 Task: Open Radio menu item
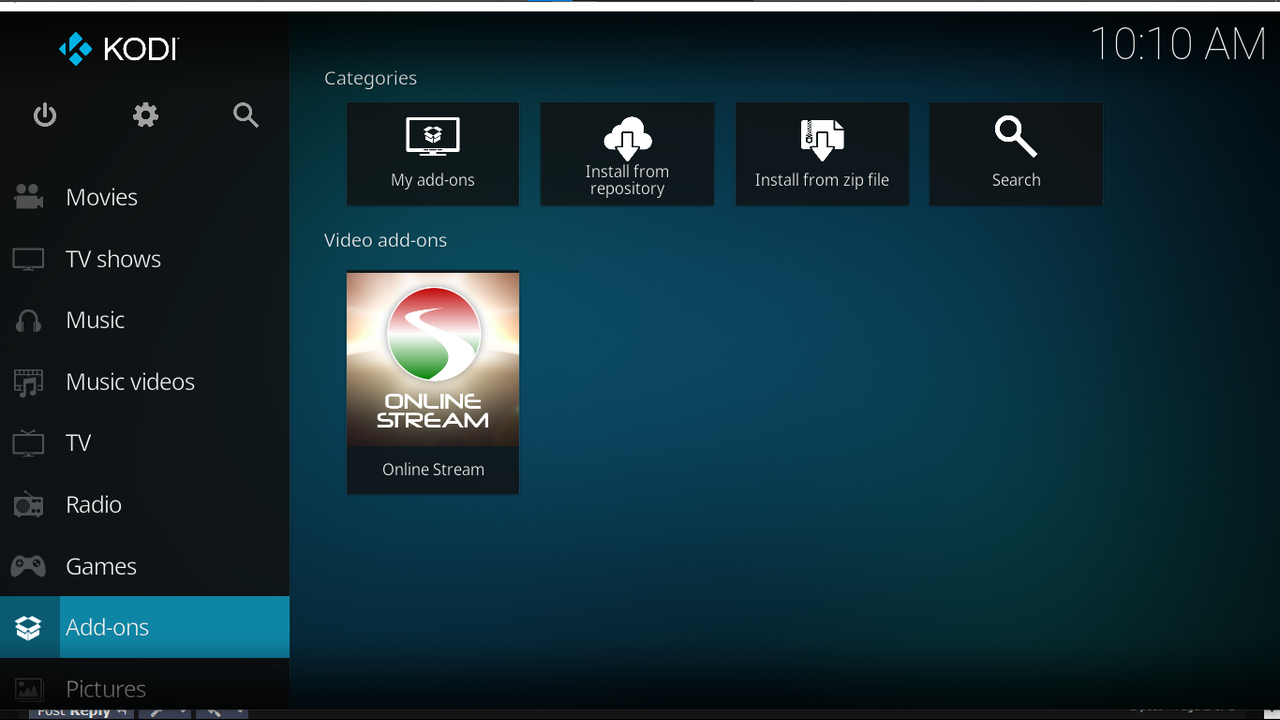(x=145, y=505)
